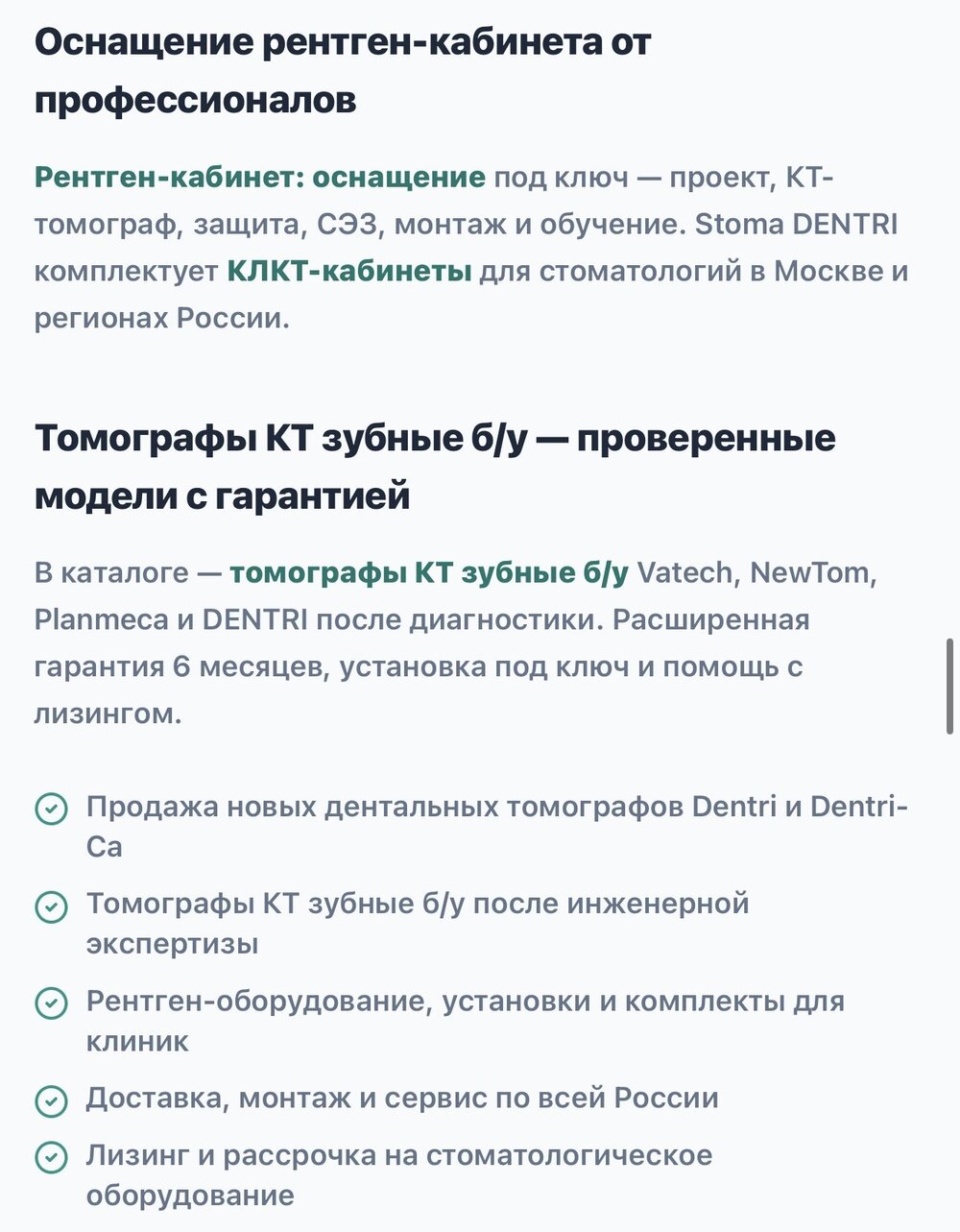Click the page scrollbar thumb
The height and width of the screenshot is (1232, 960).
point(950,686)
